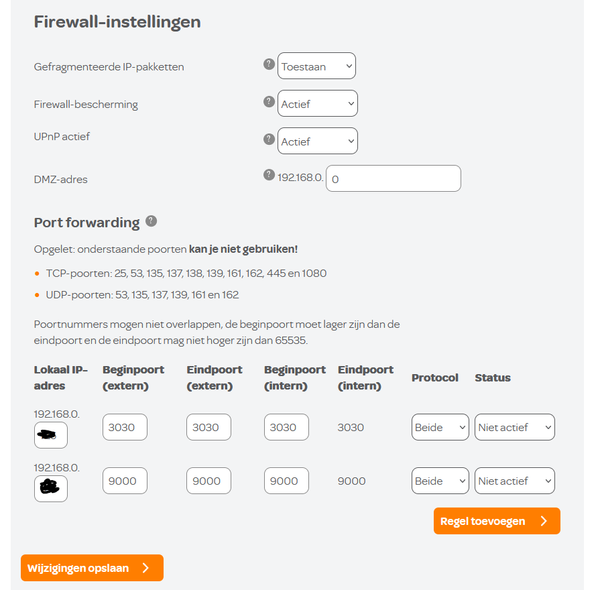Click Eindpoort (extern) field containing 3030

click(208, 427)
